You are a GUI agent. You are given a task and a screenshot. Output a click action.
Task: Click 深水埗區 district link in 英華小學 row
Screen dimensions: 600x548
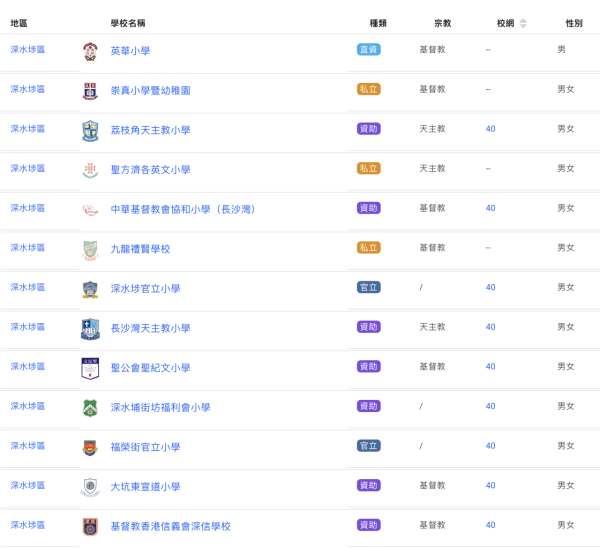pyautogui.click(x=28, y=50)
